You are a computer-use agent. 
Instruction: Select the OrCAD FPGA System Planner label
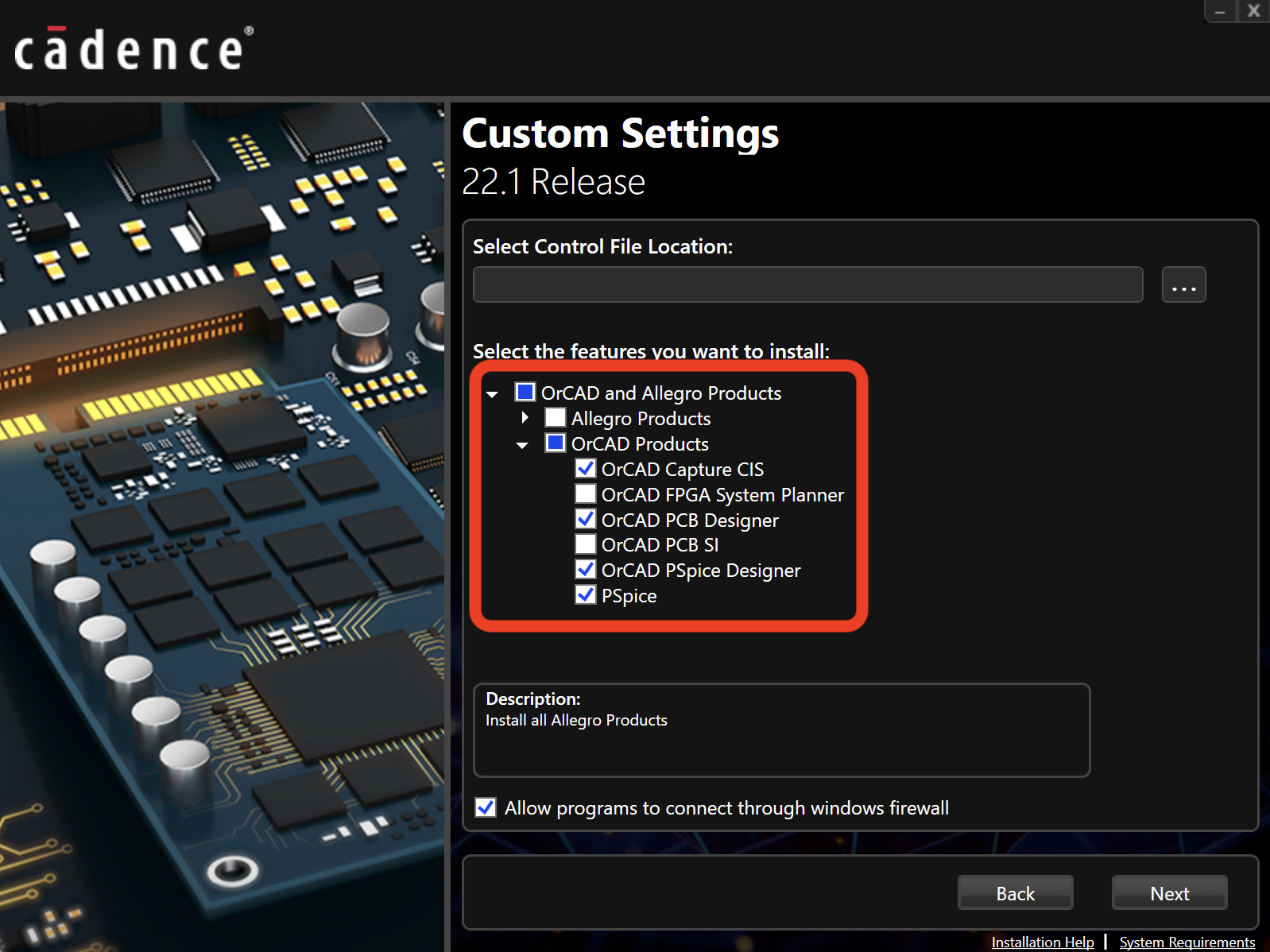[x=722, y=495]
